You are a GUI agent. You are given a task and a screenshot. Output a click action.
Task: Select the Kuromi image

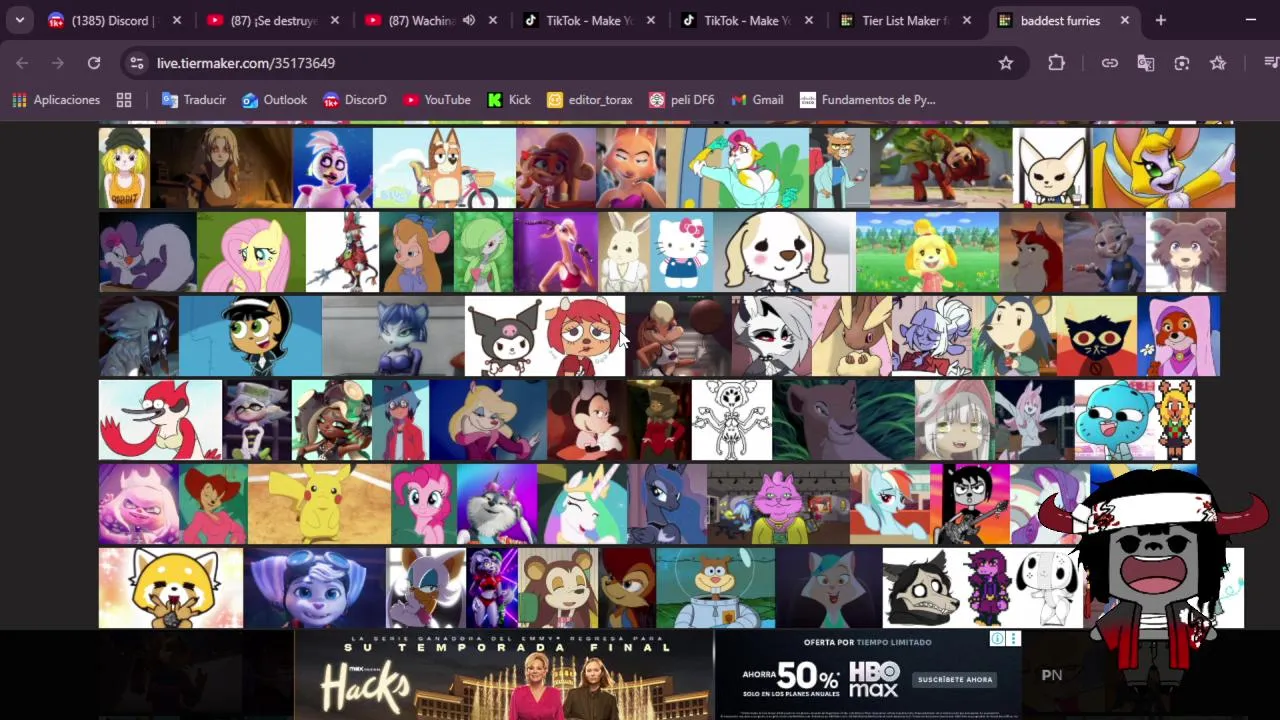pyautogui.click(x=505, y=336)
